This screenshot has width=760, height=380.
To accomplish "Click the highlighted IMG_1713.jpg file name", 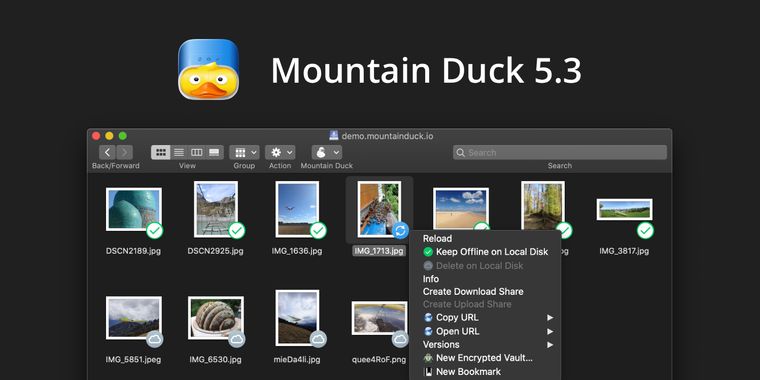I will (379, 251).
